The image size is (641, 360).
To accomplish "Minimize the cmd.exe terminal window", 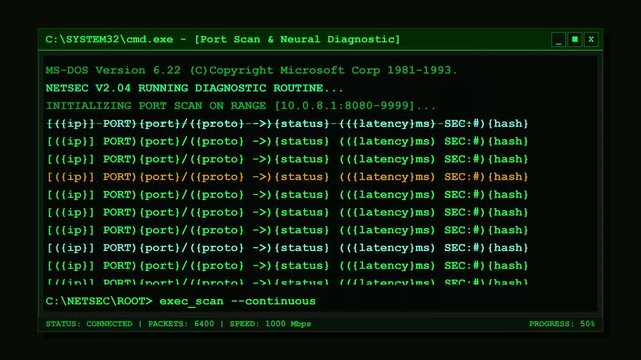I will [x=558, y=40].
